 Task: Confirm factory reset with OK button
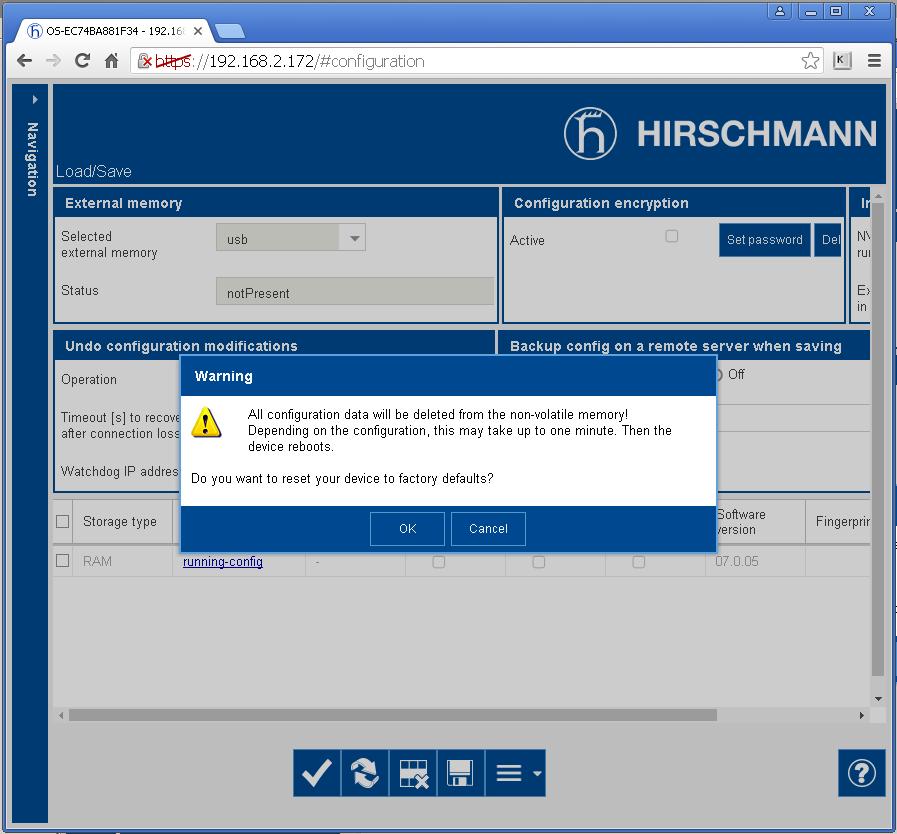pos(407,529)
